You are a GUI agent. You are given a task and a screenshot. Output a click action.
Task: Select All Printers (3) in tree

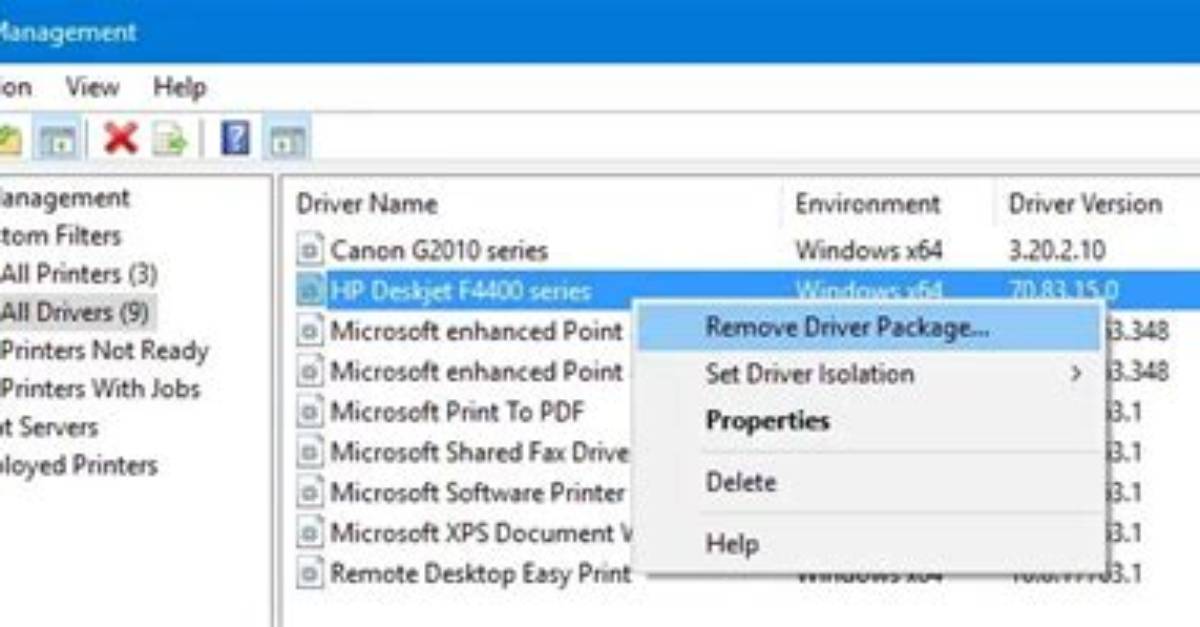[79, 273]
